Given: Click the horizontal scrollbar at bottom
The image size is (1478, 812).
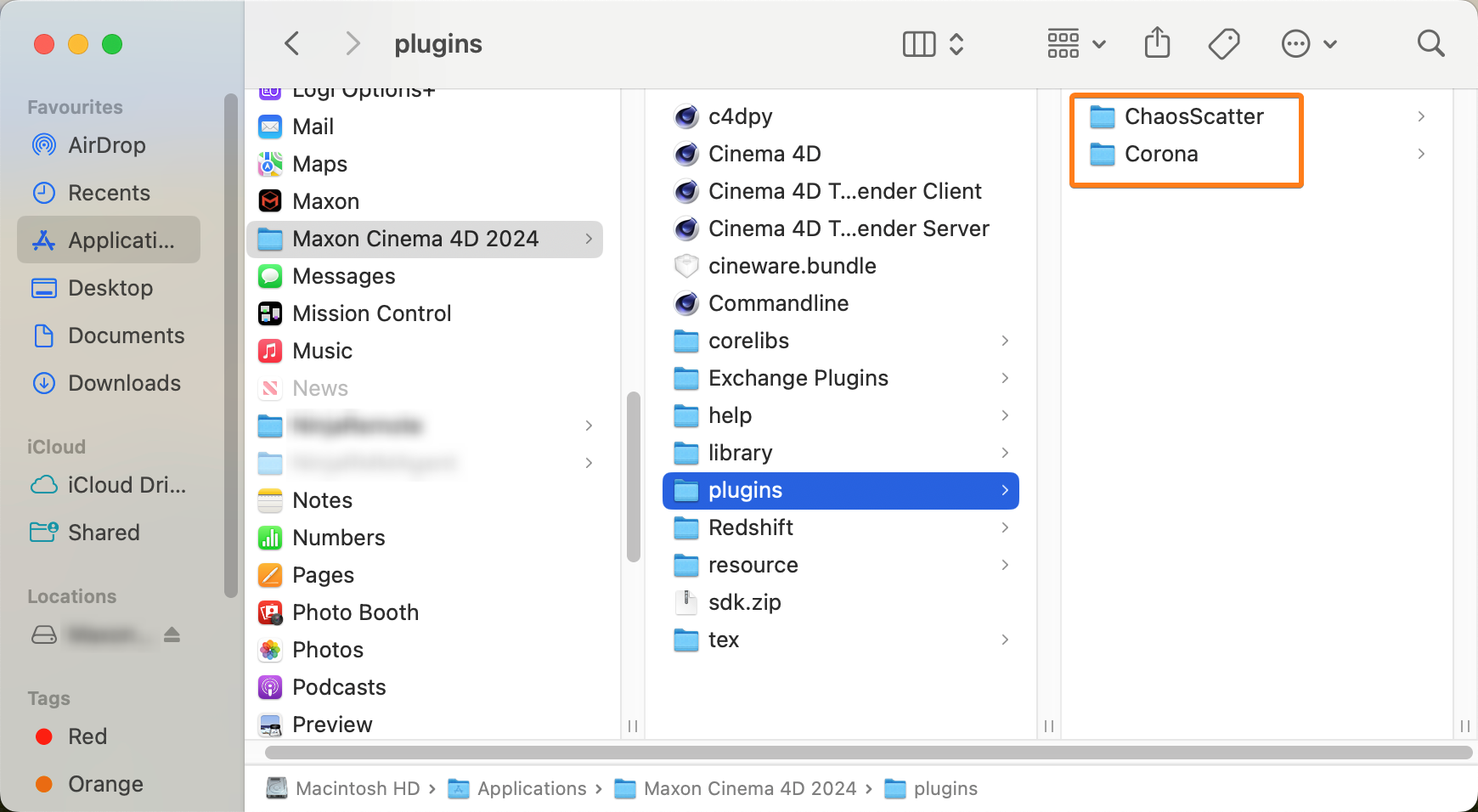Looking at the screenshot, I should tap(868, 753).
